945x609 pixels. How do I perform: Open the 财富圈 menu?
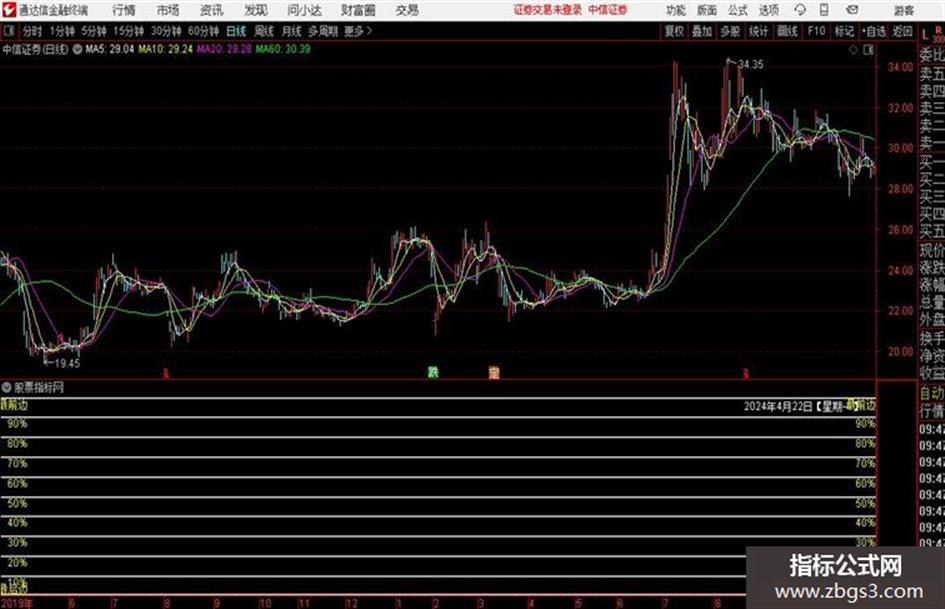click(x=358, y=10)
